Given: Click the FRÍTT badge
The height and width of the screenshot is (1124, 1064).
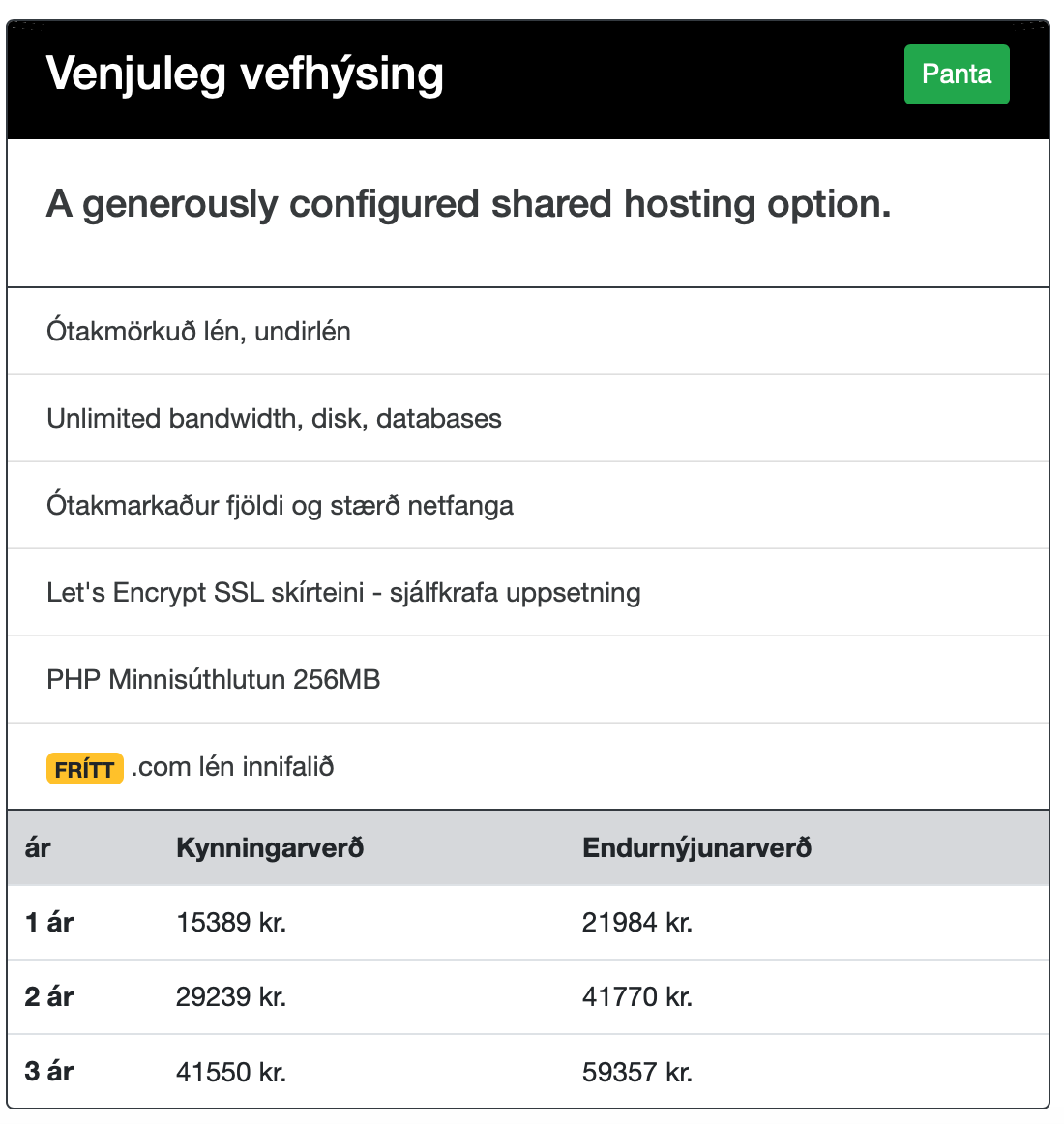Looking at the screenshot, I should (85, 769).
